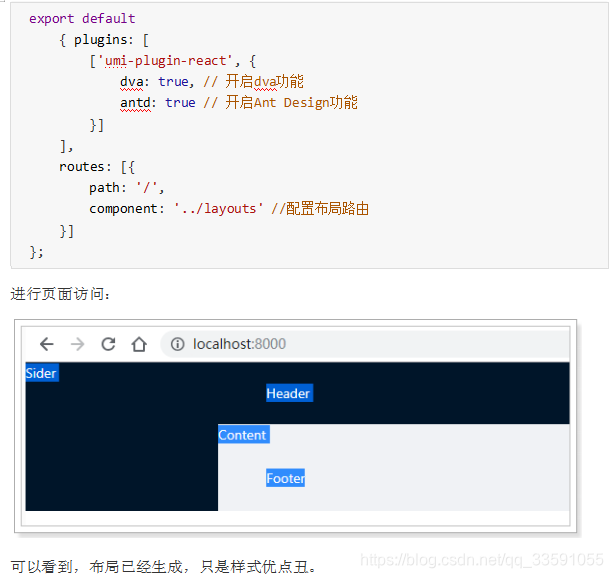Click the browser back arrow
Viewport: 613px width, 578px height.
tap(47, 344)
